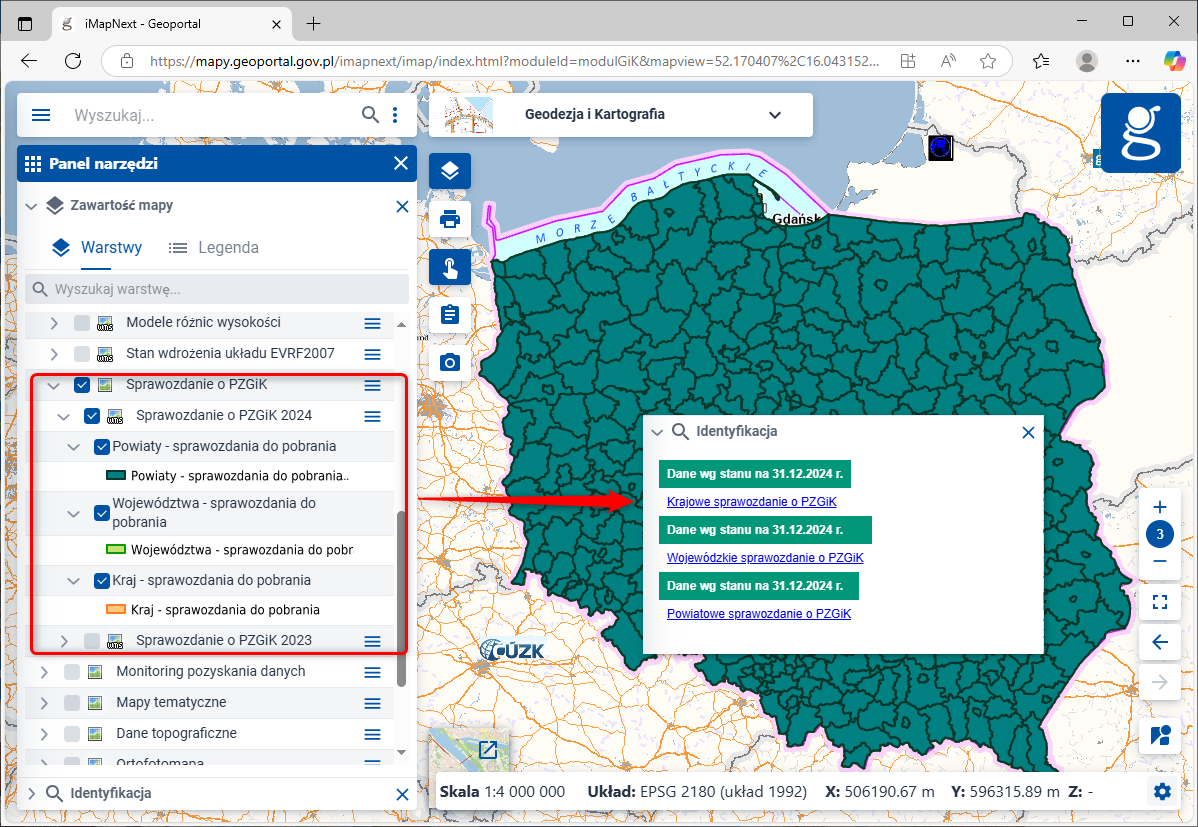Open the Krajowe sprawozdanie o PZGiK link
Screen dimensions: 1198x827
pyautogui.click(x=750, y=501)
